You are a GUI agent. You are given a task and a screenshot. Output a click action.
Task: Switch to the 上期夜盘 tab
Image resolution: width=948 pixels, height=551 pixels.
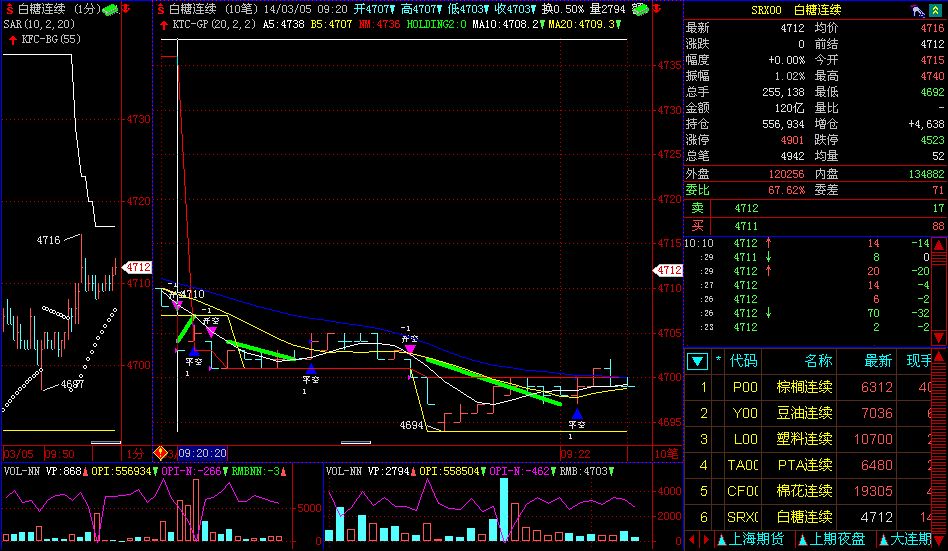(x=834, y=540)
